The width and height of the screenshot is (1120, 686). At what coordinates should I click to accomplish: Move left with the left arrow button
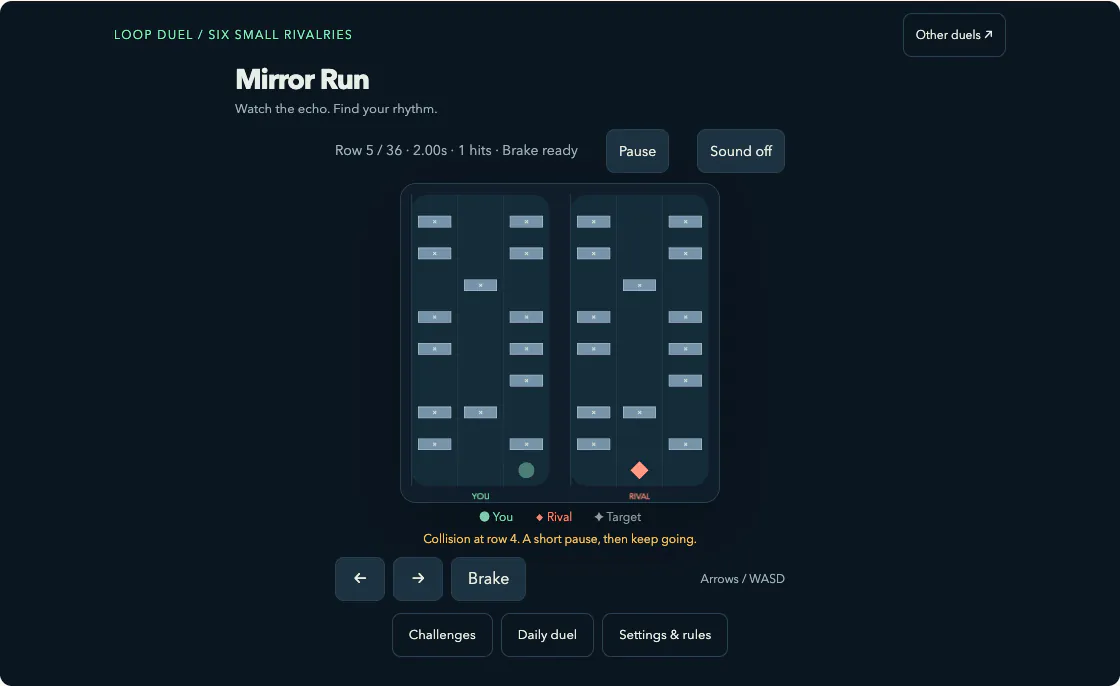[x=360, y=579]
